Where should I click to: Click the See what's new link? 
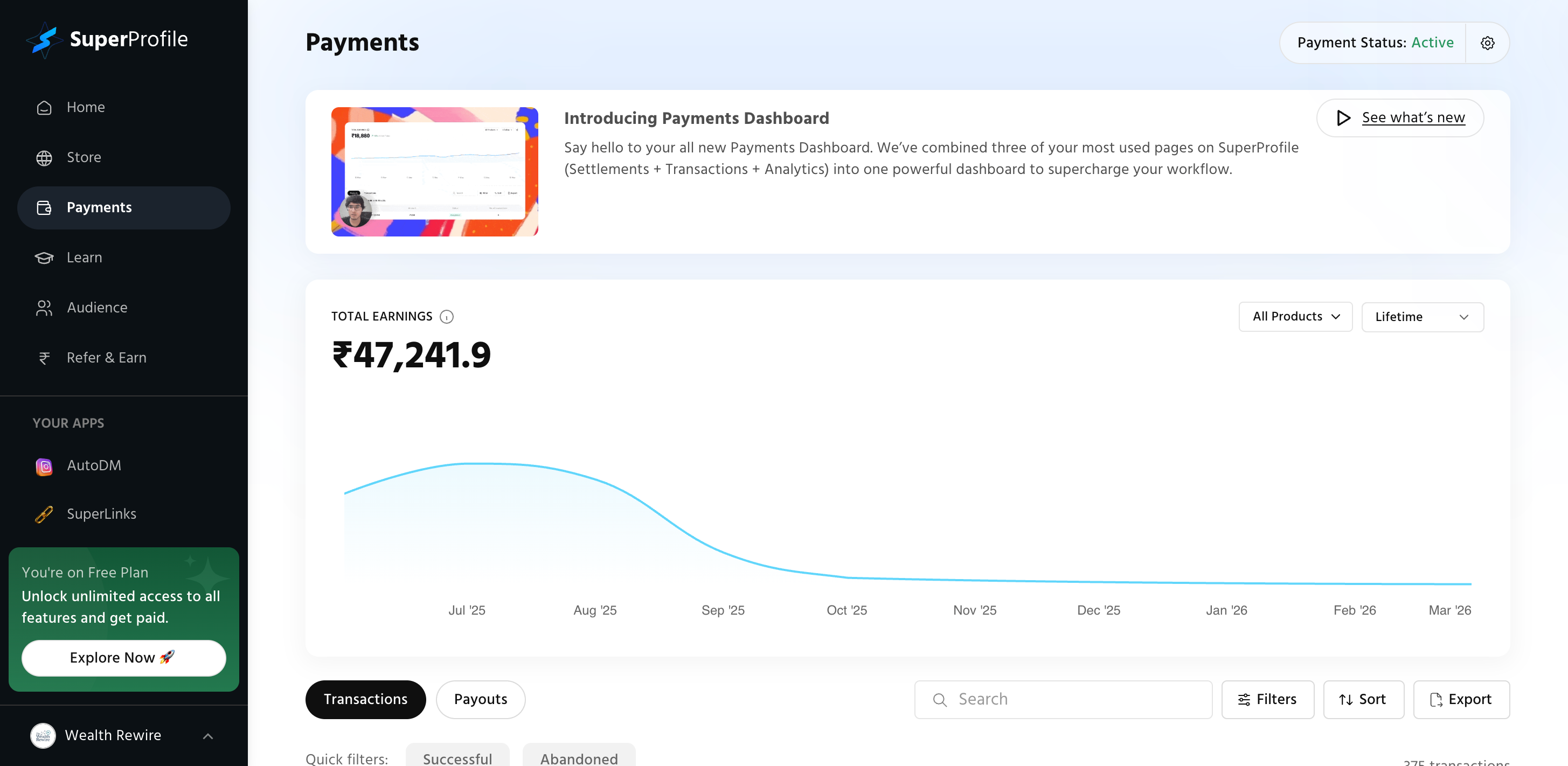1413,118
